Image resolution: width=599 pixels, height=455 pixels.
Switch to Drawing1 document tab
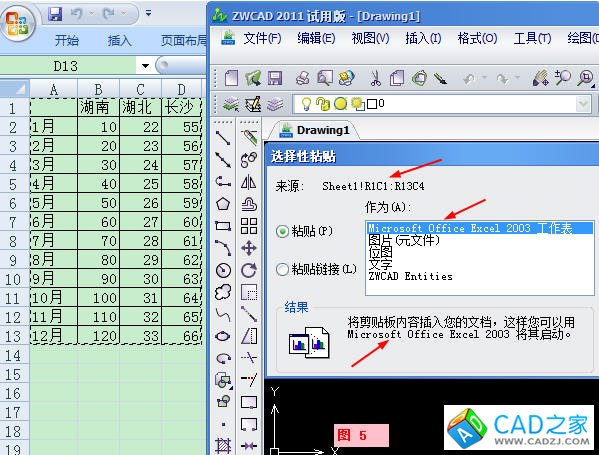click(x=315, y=130)
